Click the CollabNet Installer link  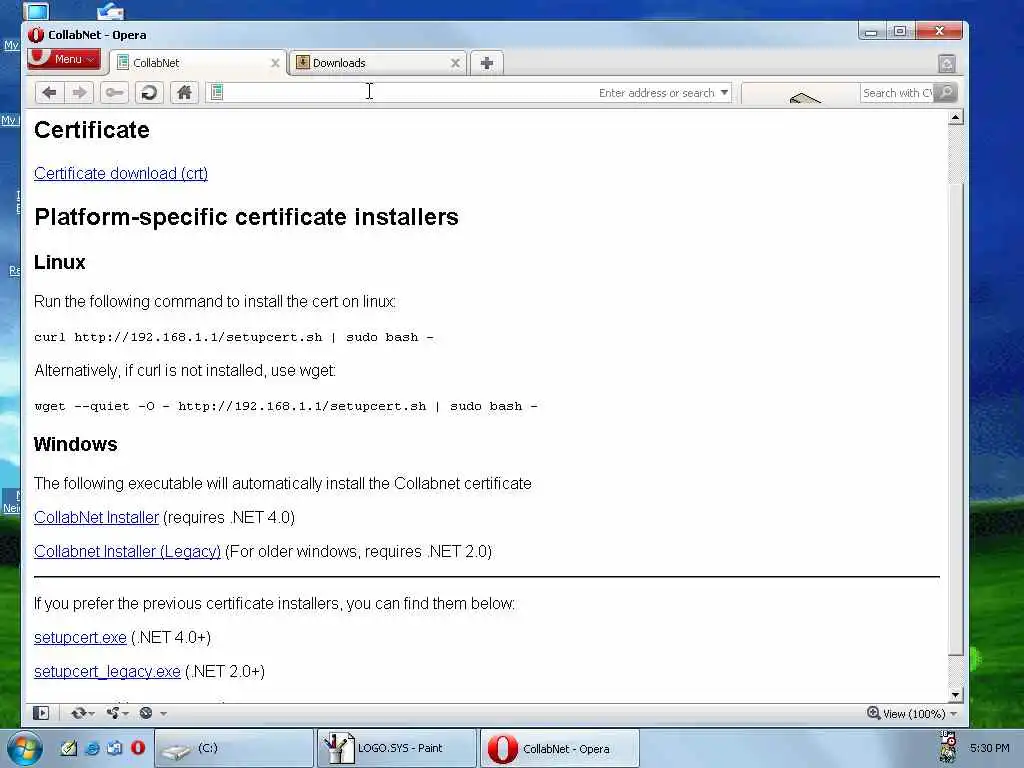pos(97,517)
